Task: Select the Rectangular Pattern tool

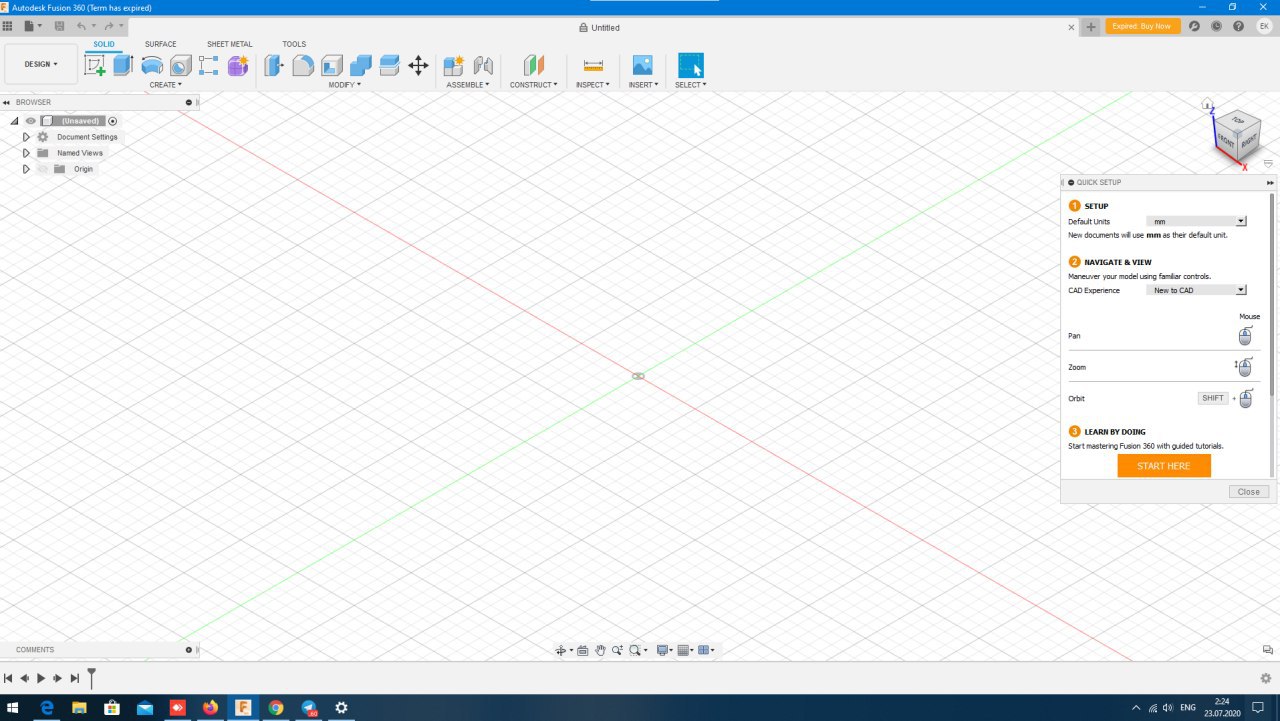Action: coord(209,66)
